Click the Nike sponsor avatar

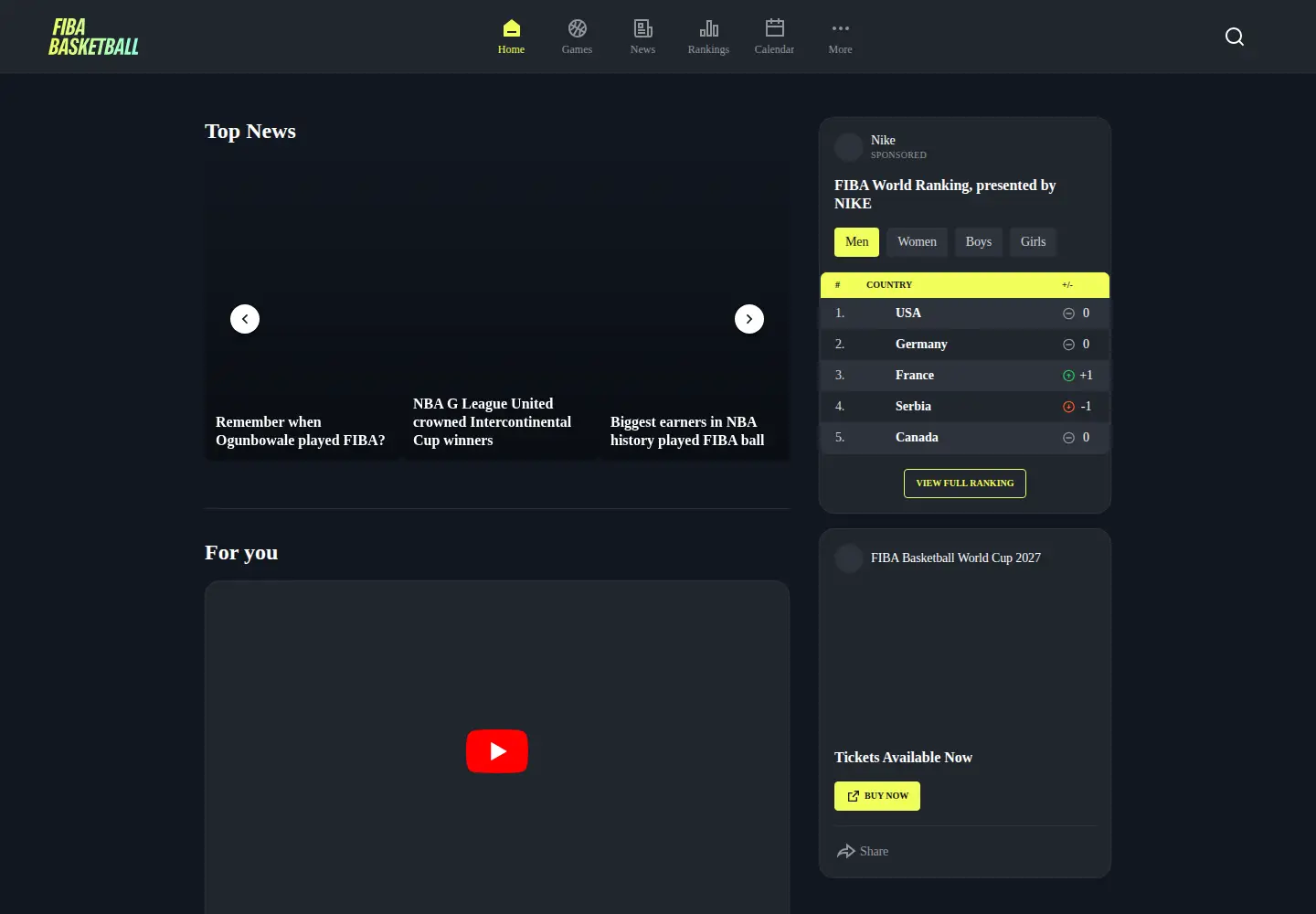[849, 147]
